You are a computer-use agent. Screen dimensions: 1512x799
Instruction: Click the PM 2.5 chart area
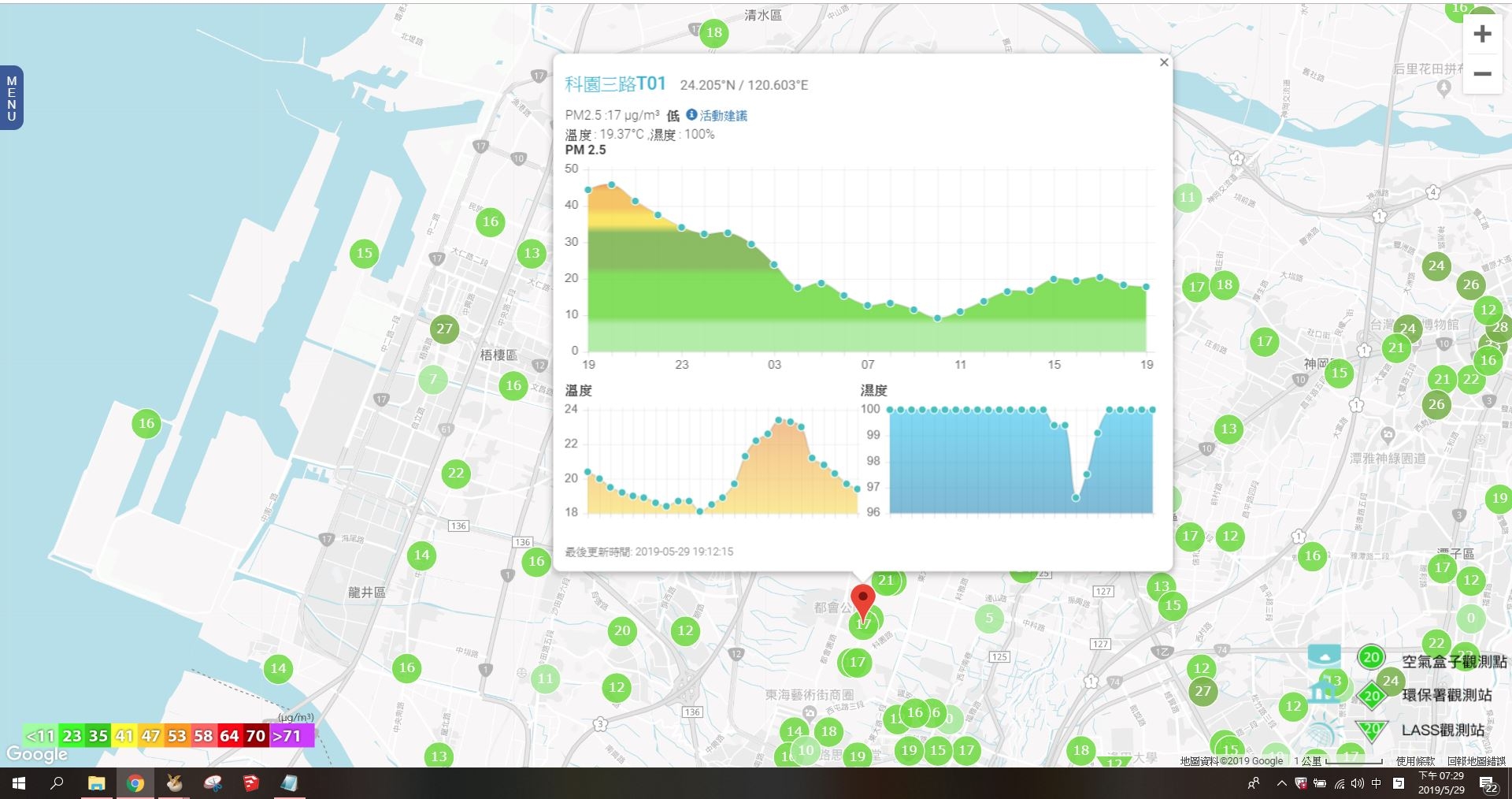click(x=866, y=260)
